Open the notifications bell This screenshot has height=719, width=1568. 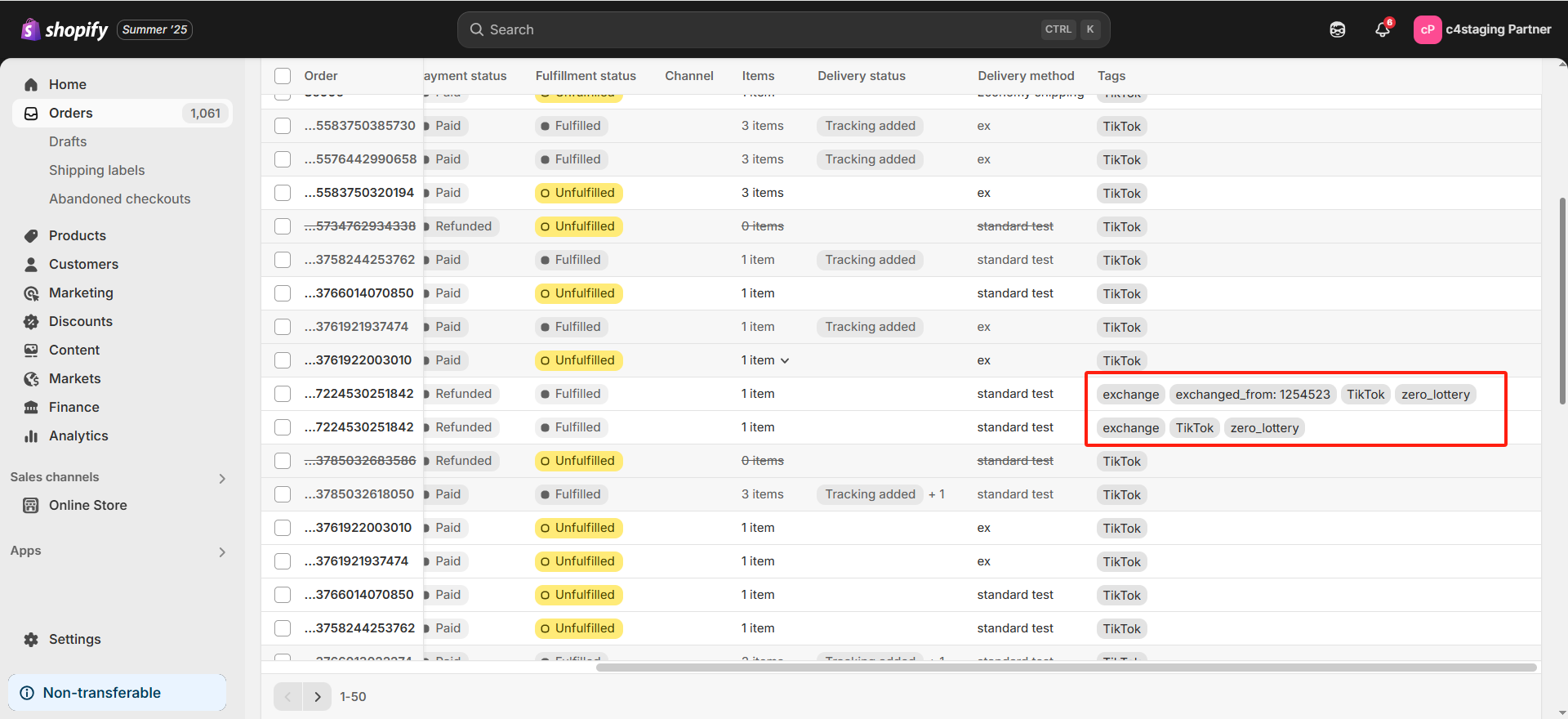pos(1382,29)
